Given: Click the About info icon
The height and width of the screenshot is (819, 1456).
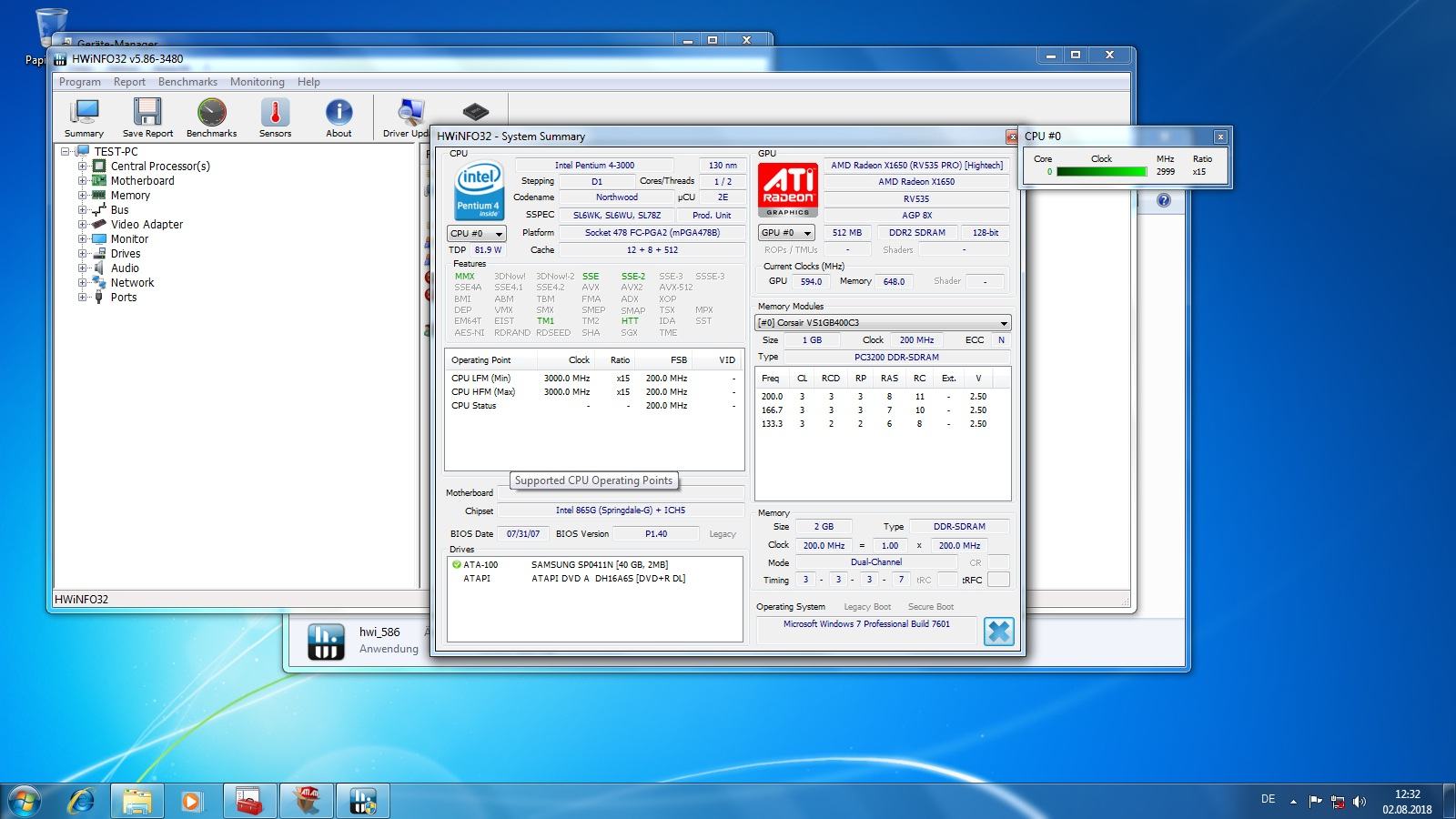Looking at the screenshot, I should (x=339, y=117).
